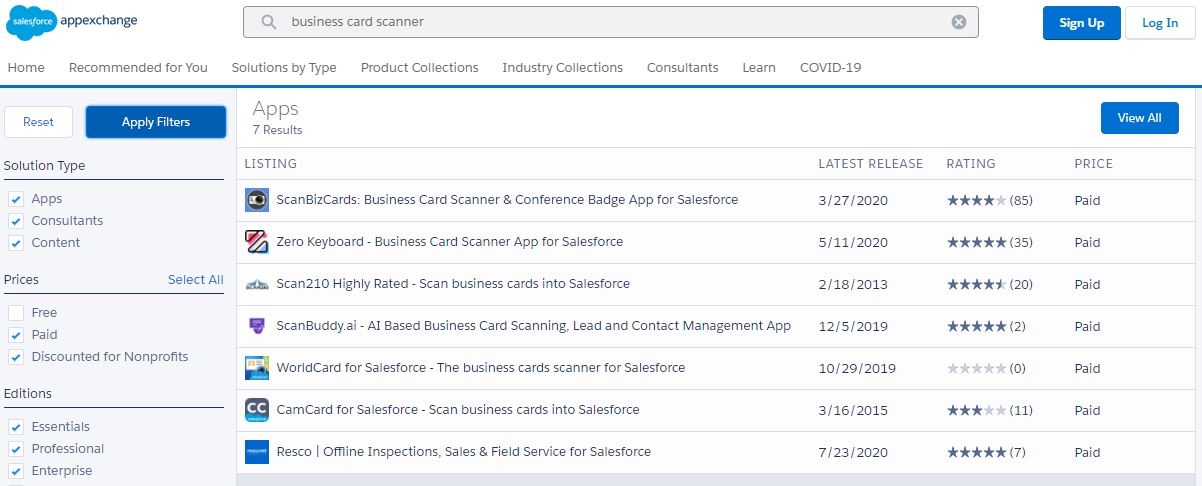
Task: Click the PRICE column header
Action: click(1093, 164)
